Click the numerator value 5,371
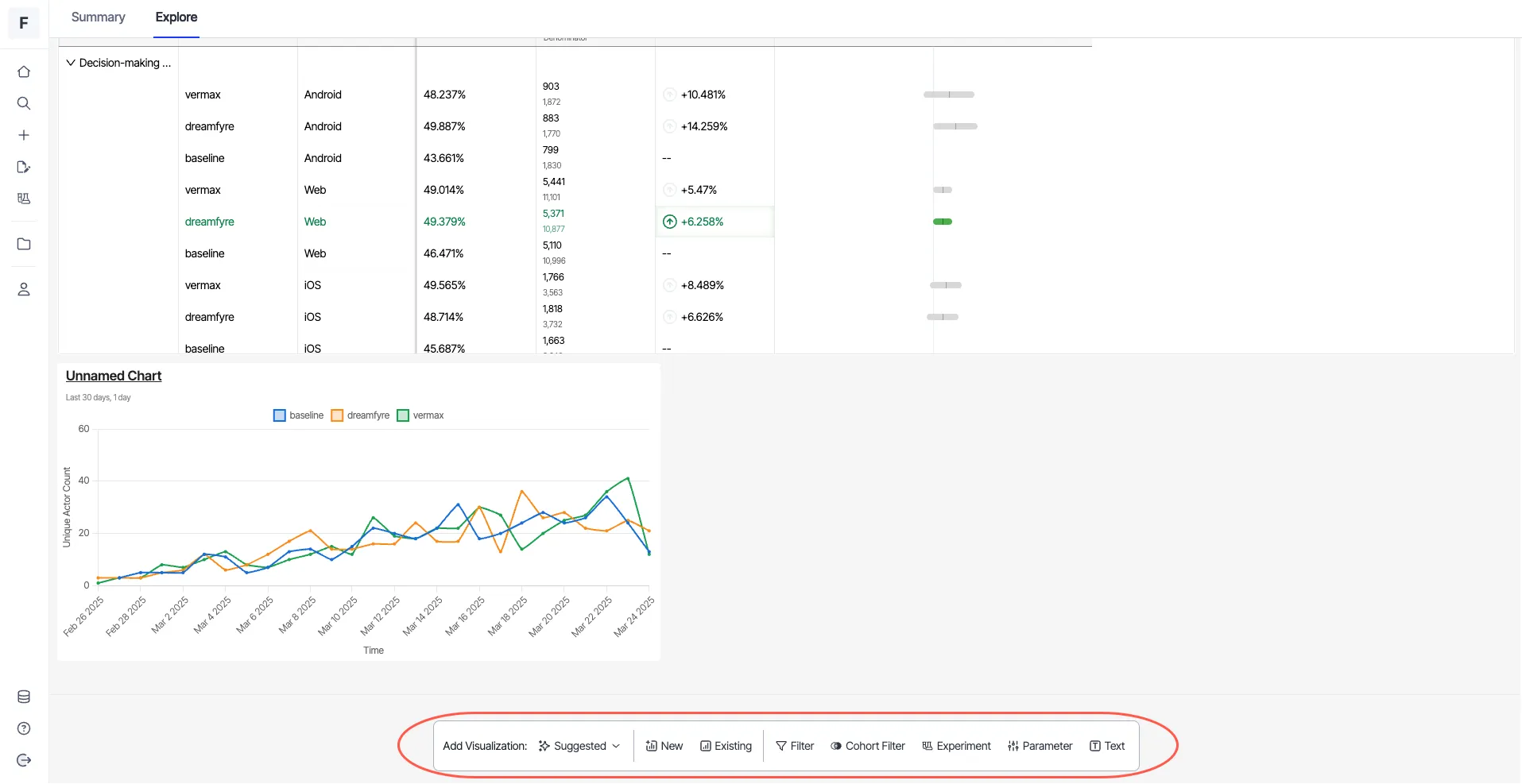 [x=553, y=214]
